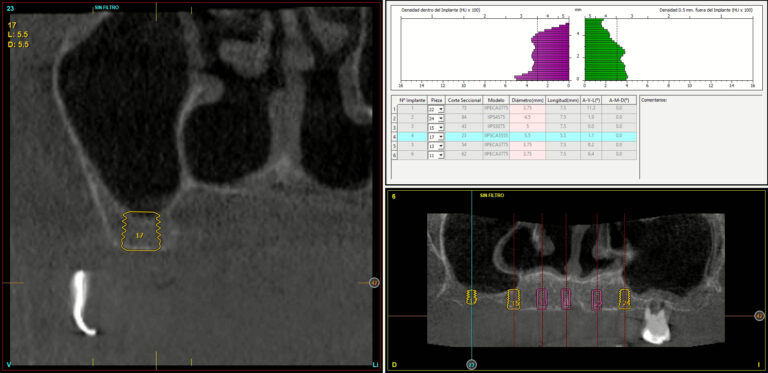Select row header 1 in implant table

point(394,109)
